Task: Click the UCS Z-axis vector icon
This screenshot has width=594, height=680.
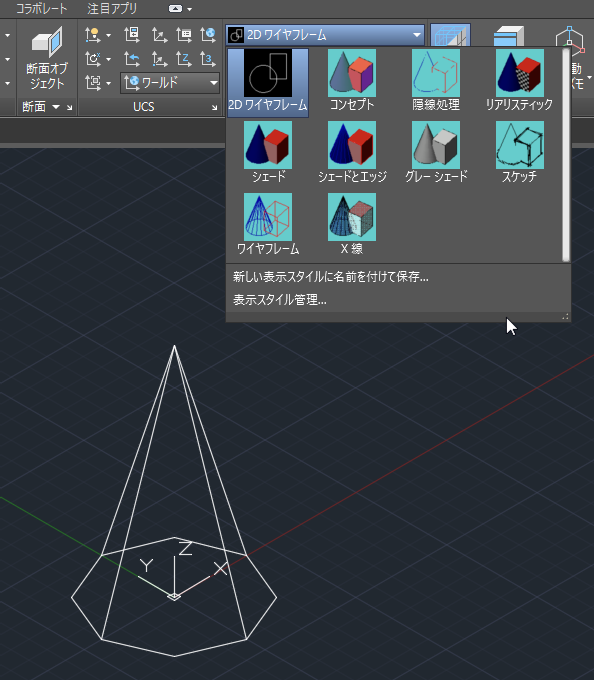Action: click(x=184, y=59)
